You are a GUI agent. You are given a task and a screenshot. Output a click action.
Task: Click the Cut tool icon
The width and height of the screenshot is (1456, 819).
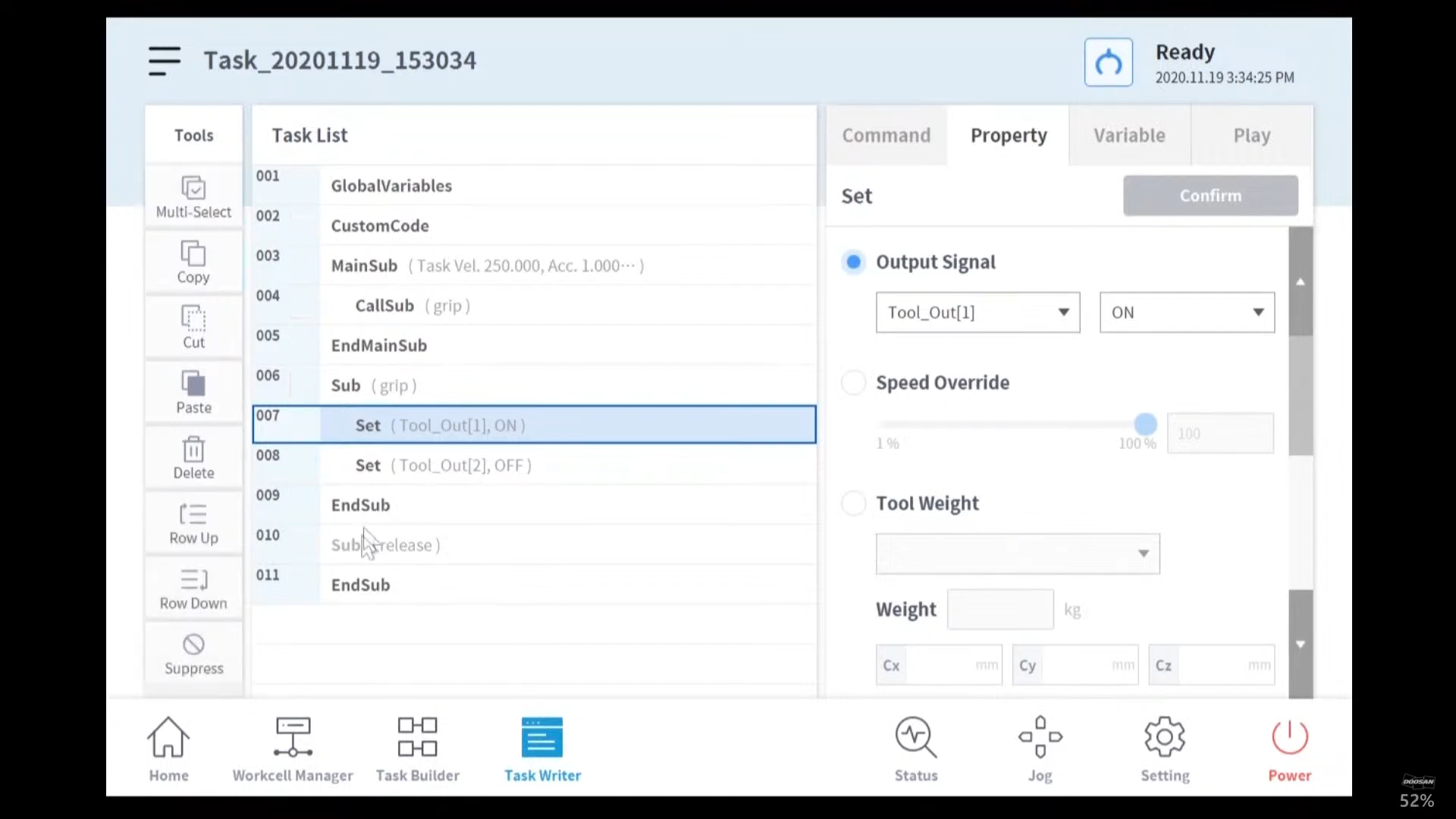193,318
